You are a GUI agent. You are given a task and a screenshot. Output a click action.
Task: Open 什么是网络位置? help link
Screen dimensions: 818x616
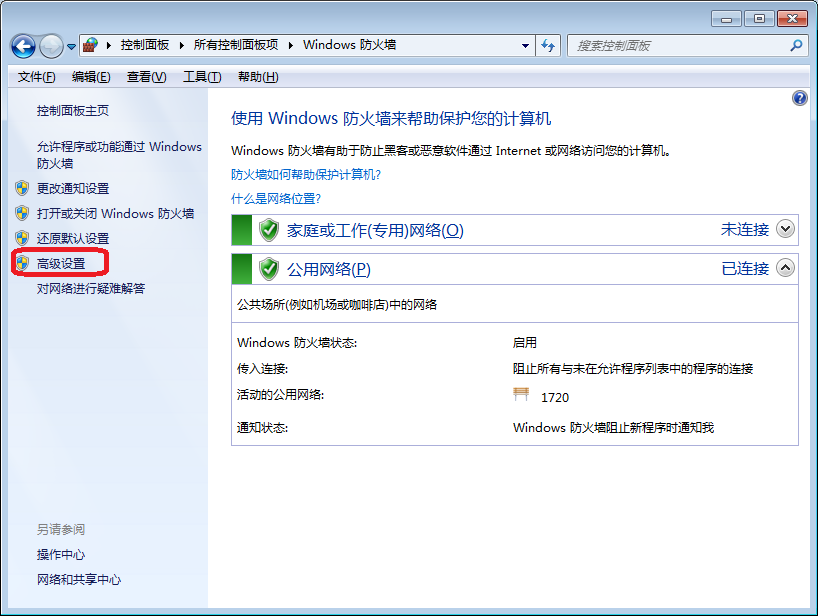click(275, 199)
